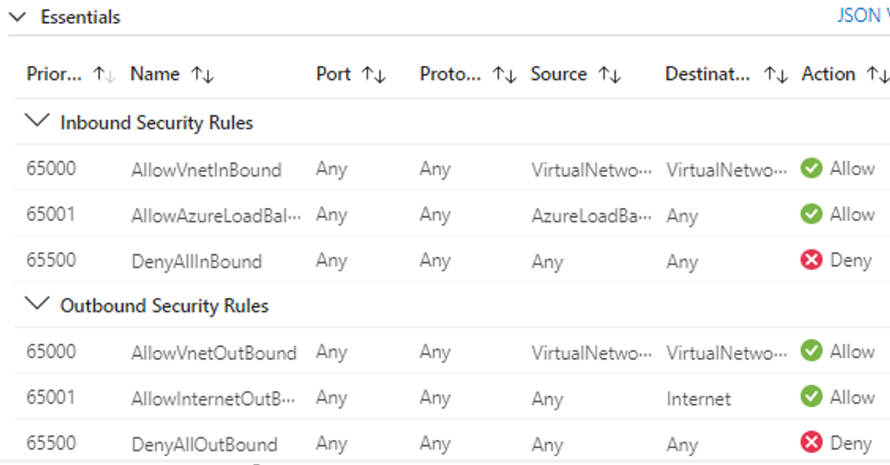The width and height of the screenshot is (890, 465).
Task: Open the AllowInternetOutBound rule
Action: pos(213,398)
